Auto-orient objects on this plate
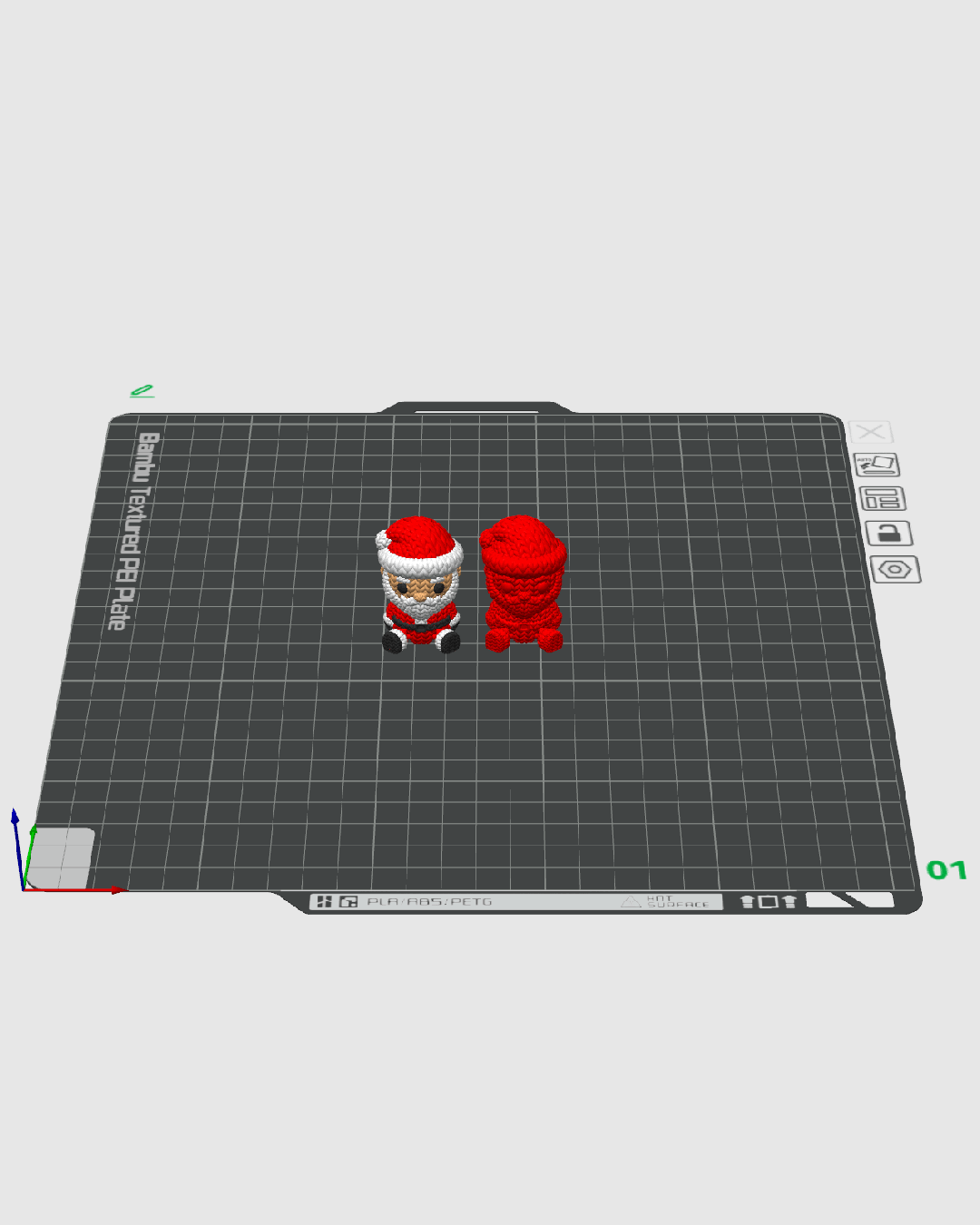 pyautogui.click(x=877, y=465)
